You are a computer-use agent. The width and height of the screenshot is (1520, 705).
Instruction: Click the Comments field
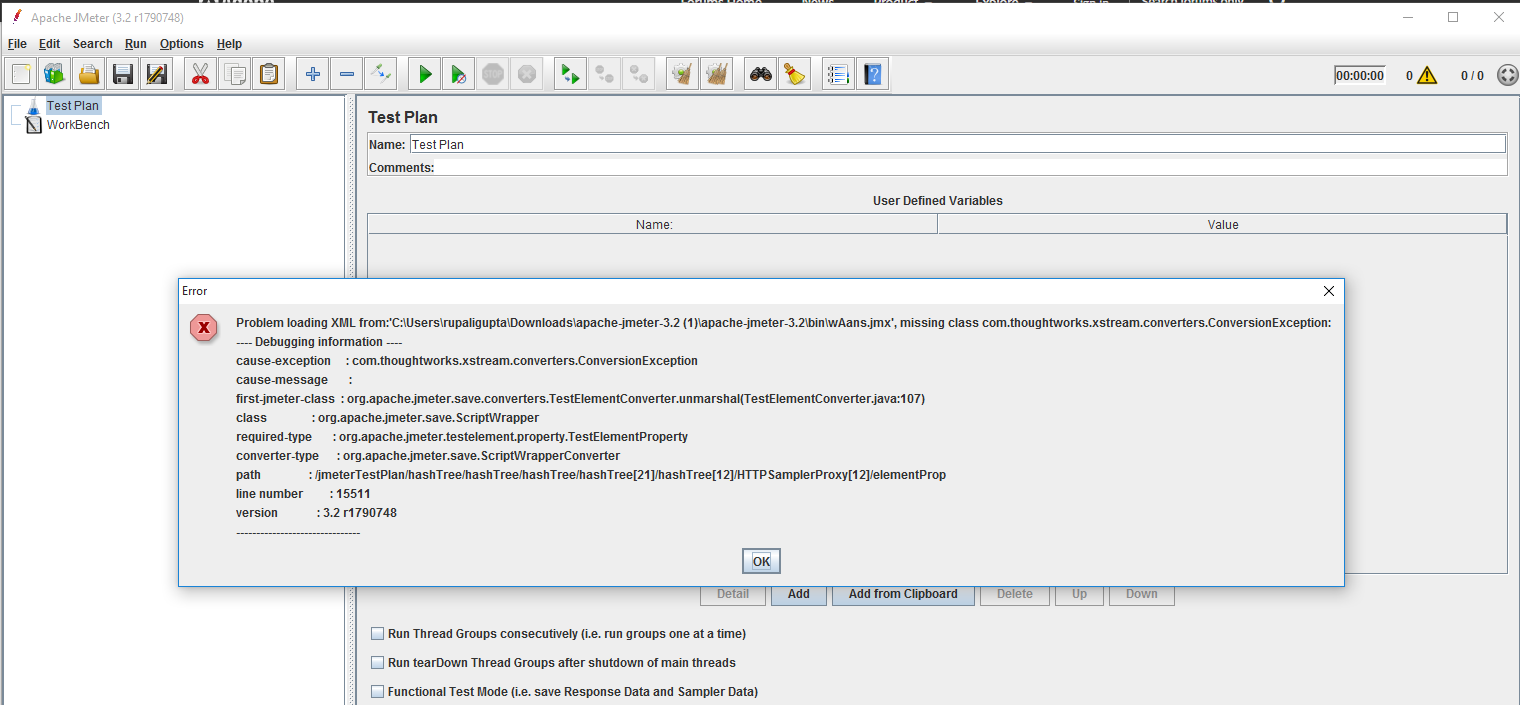point(971,167)
